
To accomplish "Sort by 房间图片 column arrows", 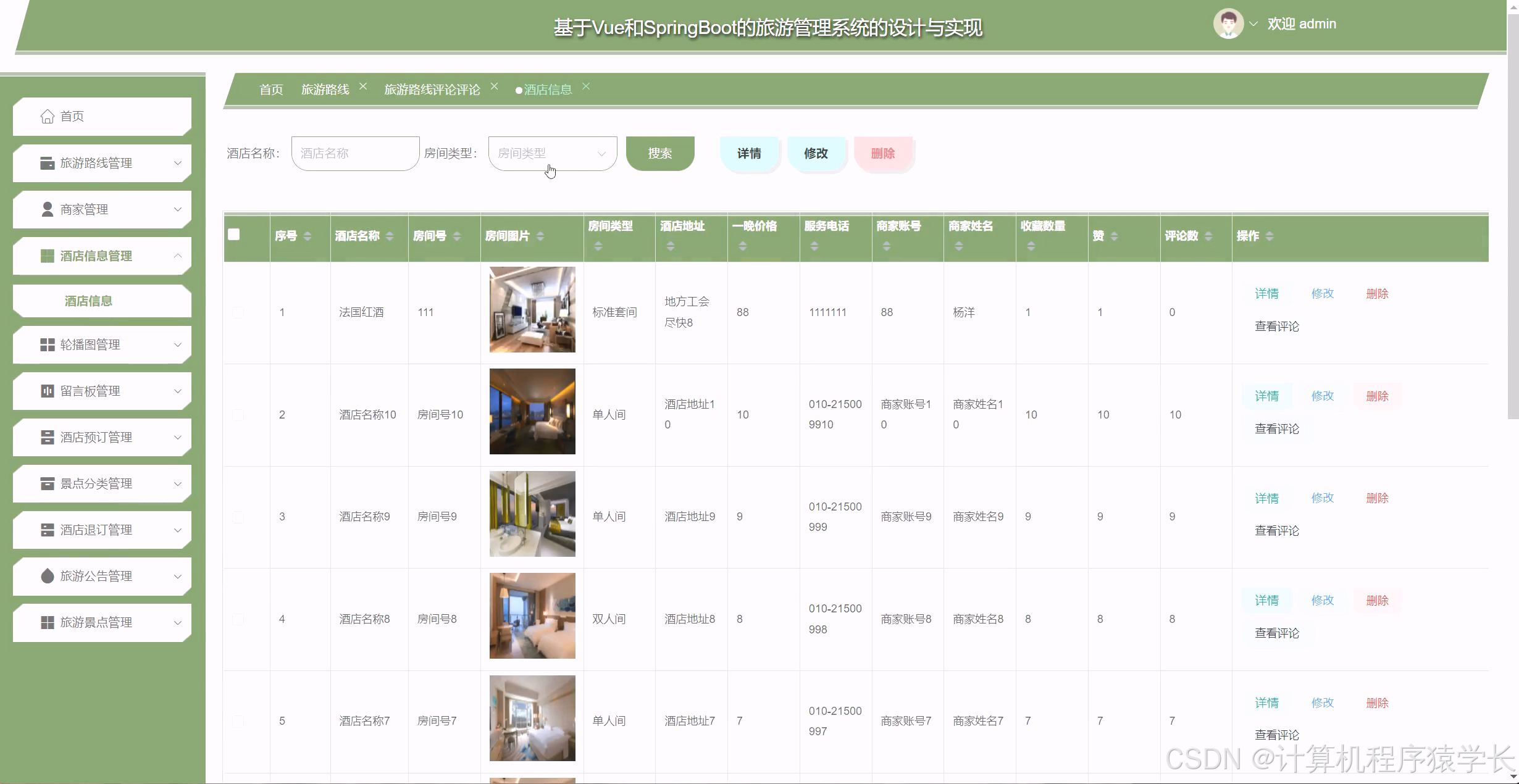I will point(540,236).
